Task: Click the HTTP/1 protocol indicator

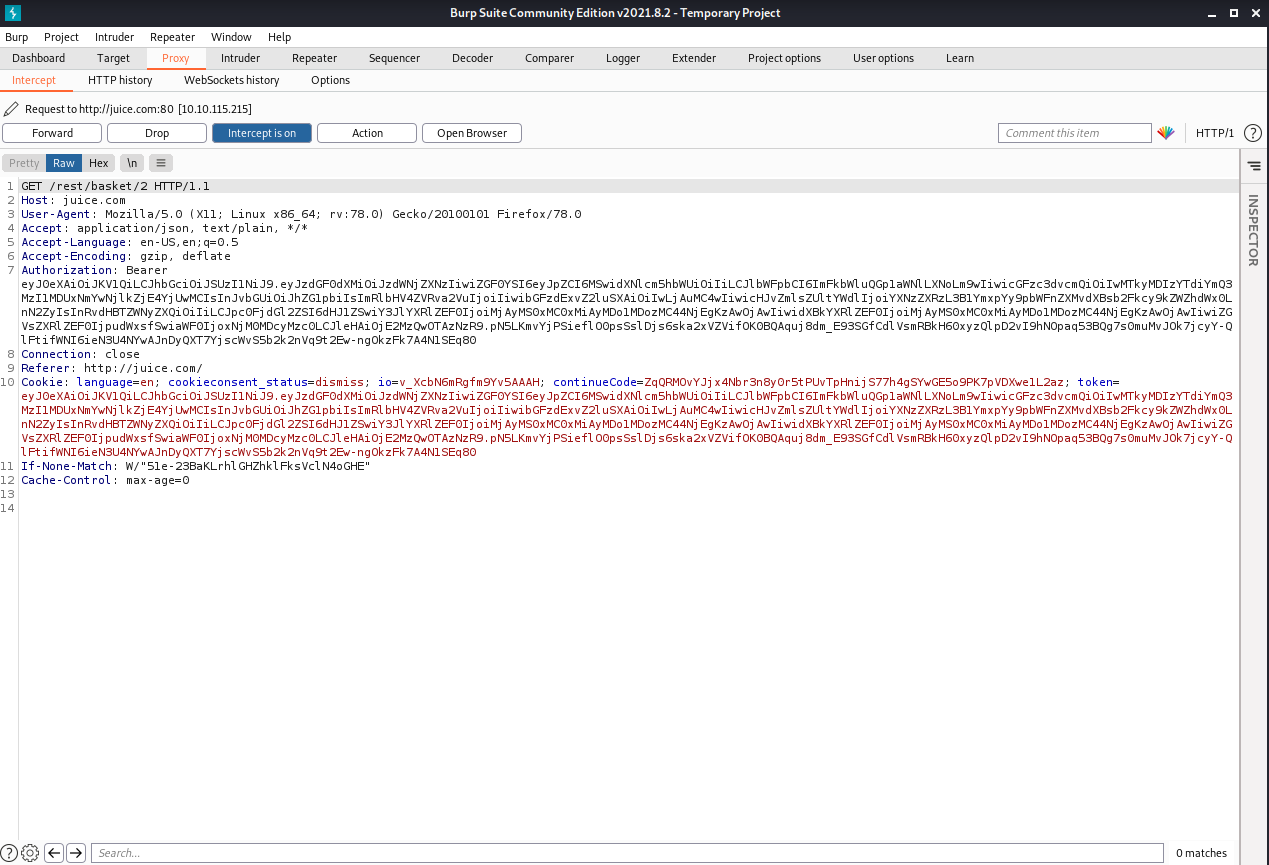Action: click(x=1215, y=133)
